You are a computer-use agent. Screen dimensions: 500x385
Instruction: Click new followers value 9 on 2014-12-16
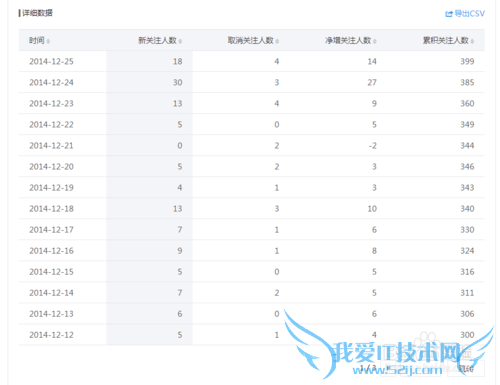point(180,250)
